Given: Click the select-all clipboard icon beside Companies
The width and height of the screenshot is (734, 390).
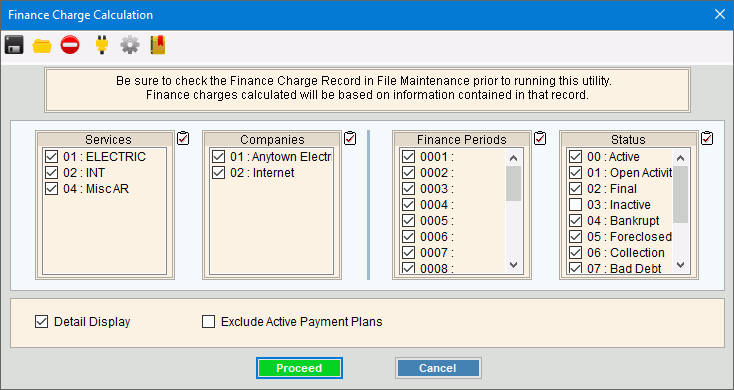Looking at the screenshot, I should 350,138.
